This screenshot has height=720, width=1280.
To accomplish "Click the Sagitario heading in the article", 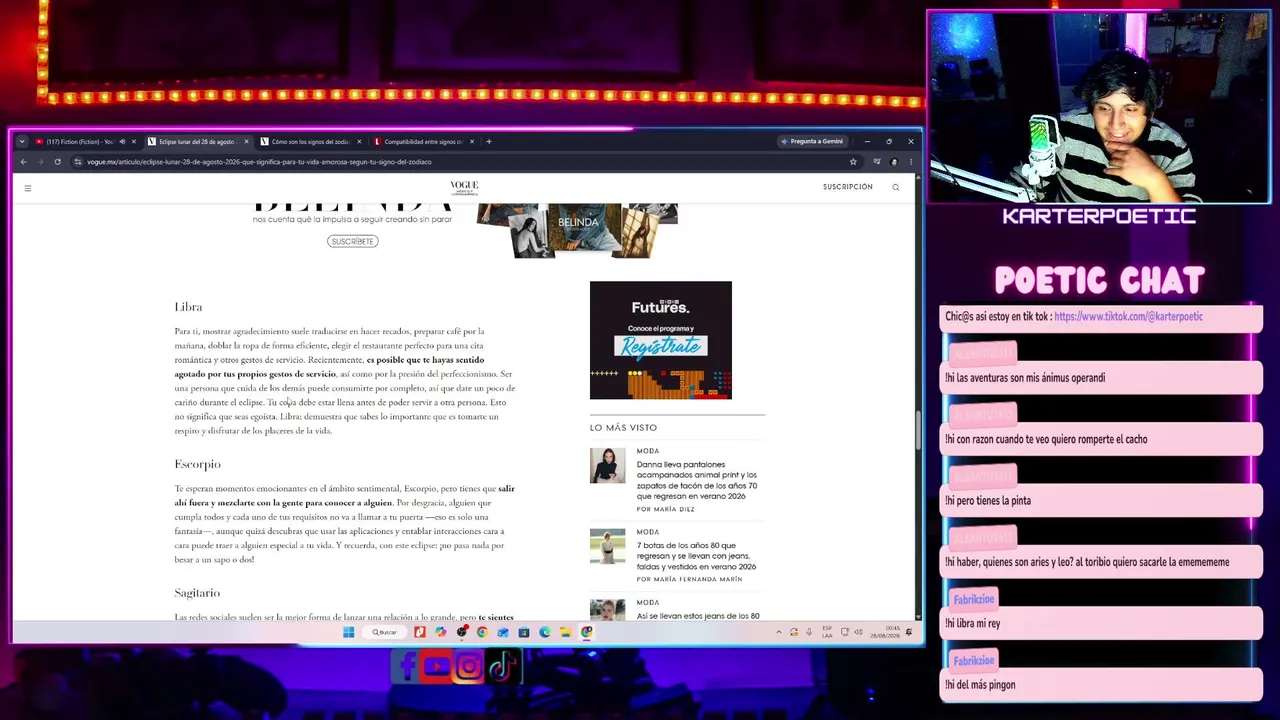I will click(197, 593).
